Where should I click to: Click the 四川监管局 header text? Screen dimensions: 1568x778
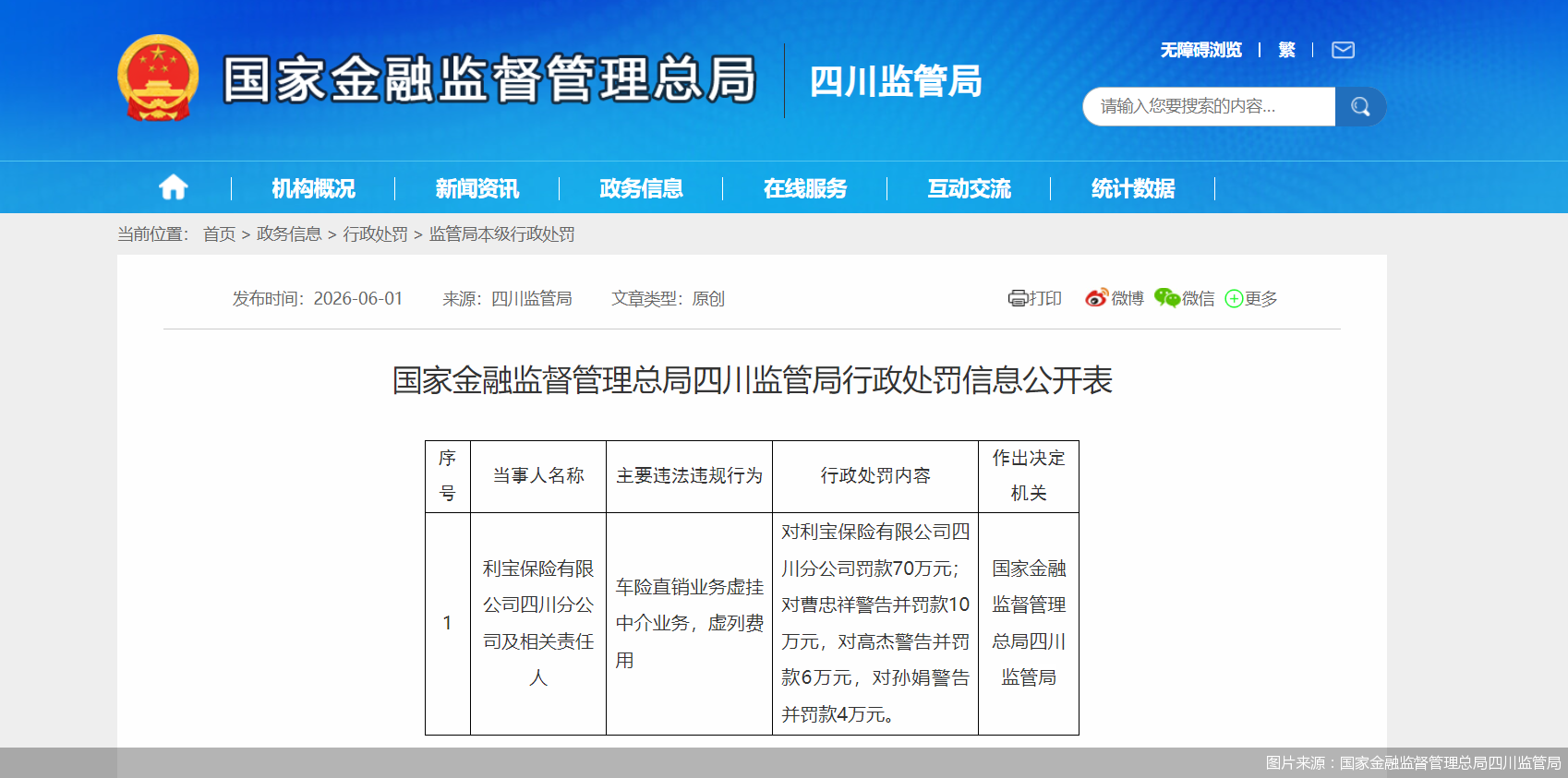click(x=896, y=81)
